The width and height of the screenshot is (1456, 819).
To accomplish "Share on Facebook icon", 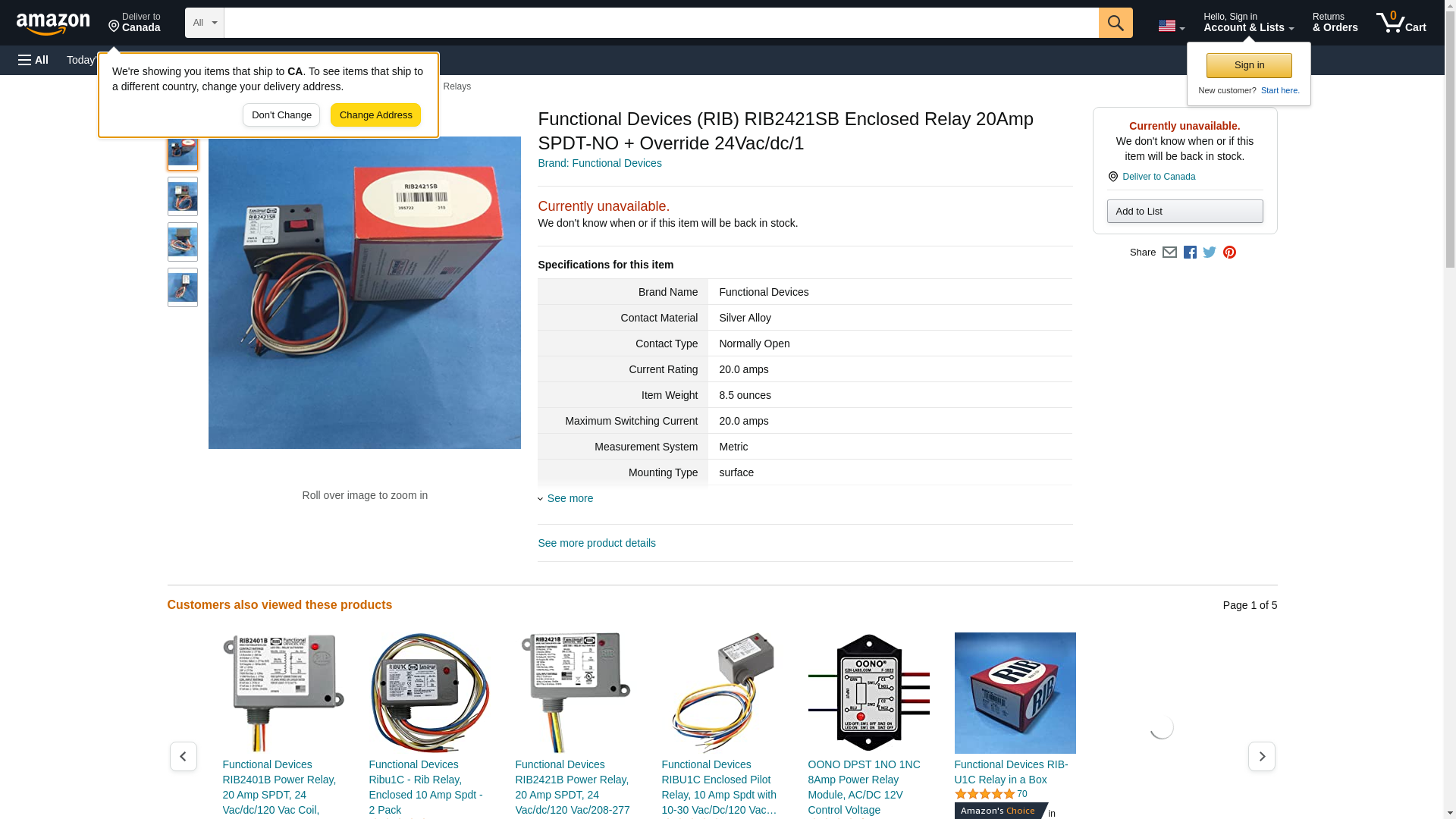I will point(1190,253).
